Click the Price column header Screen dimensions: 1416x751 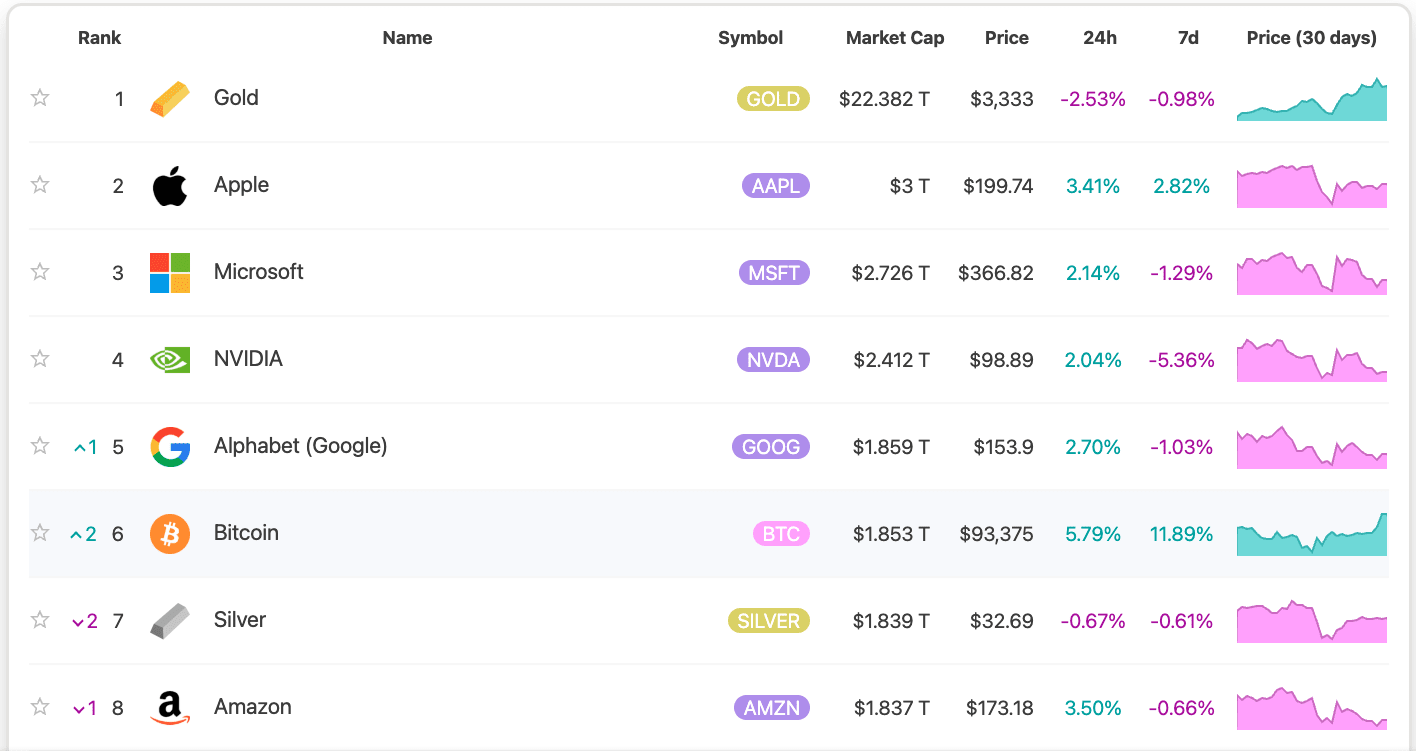(1006, 38)
